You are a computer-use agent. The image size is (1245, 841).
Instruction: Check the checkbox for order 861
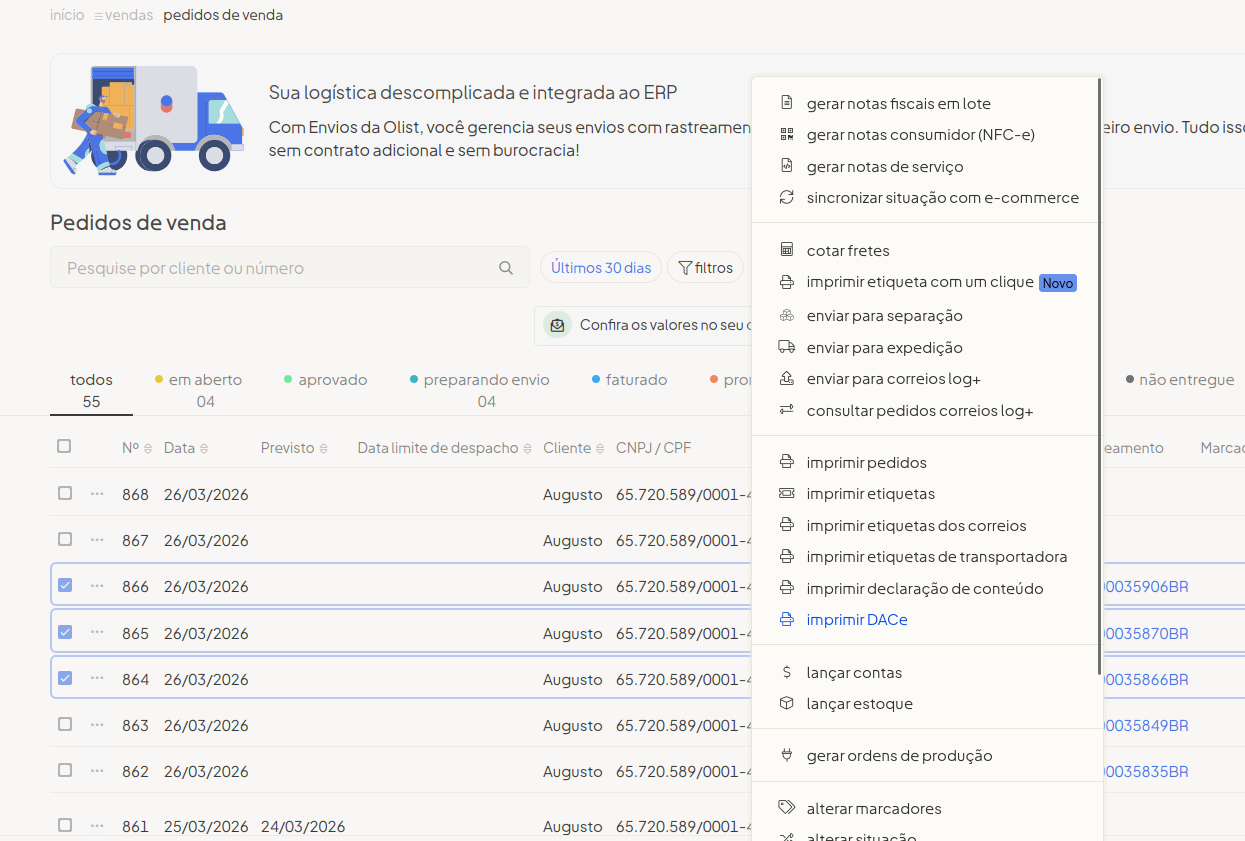pos(65,825)
